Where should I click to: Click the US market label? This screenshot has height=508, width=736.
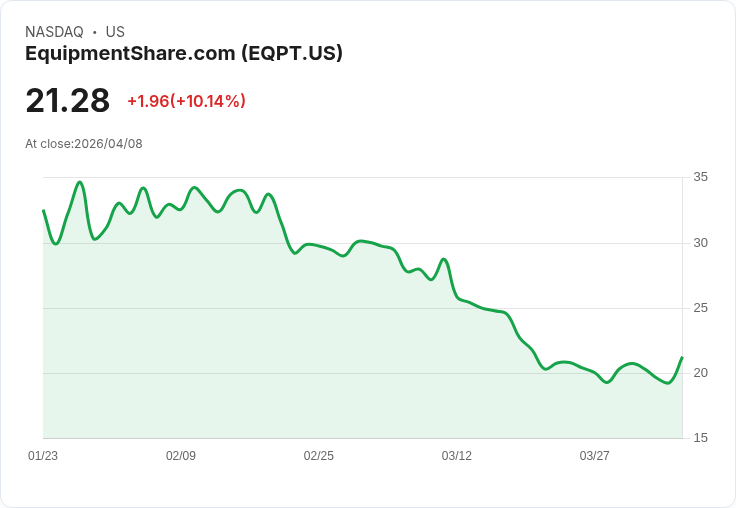pyautogui.click(x=115, y=32)
